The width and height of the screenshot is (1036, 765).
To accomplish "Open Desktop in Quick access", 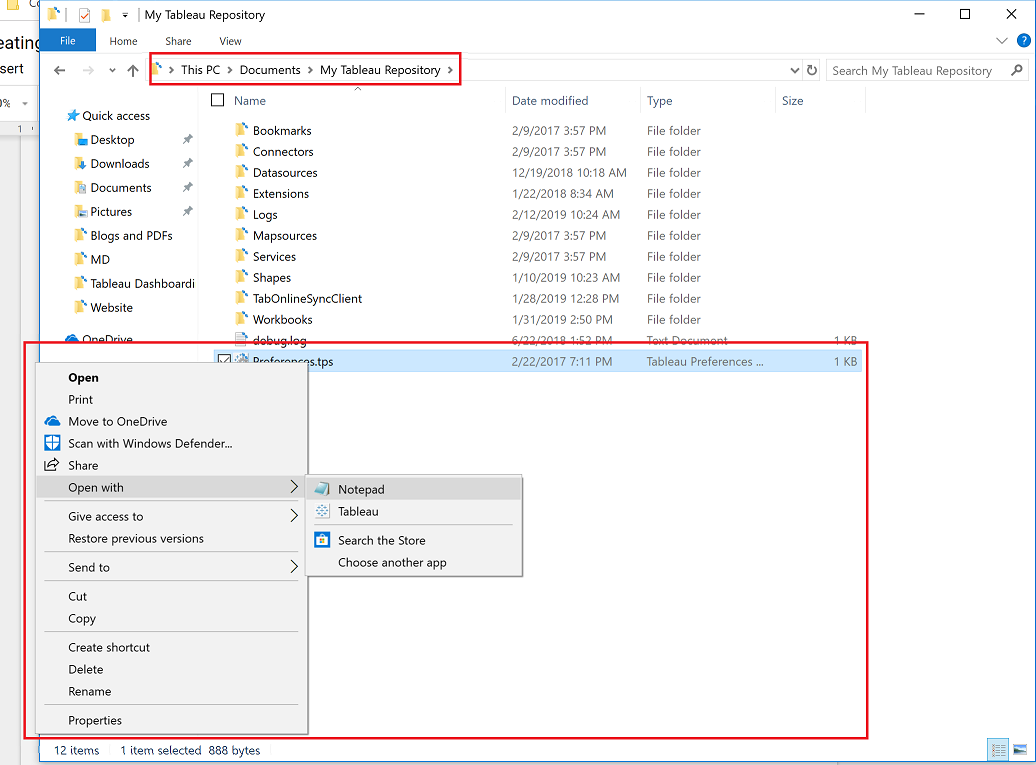I will point(112,139).
